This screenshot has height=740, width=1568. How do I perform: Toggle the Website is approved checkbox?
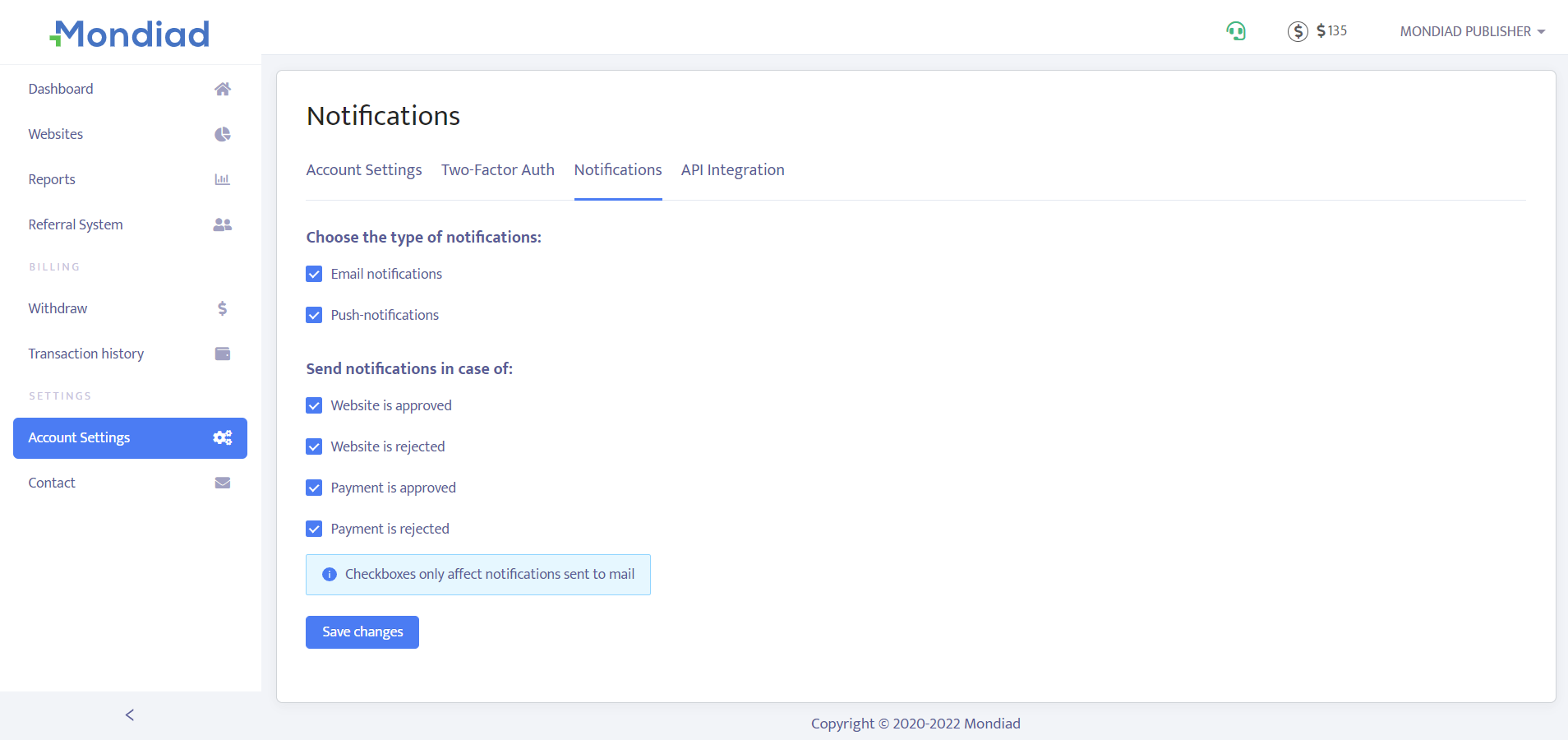(x=314, y=405)
